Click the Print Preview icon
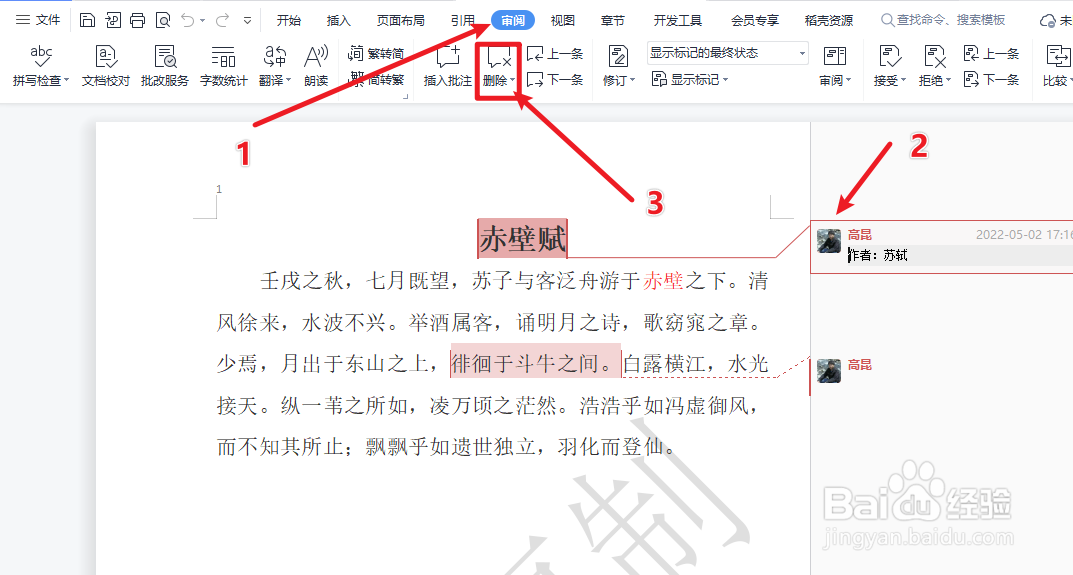This screenshot has height=575, width=1073. coord(163,20)
